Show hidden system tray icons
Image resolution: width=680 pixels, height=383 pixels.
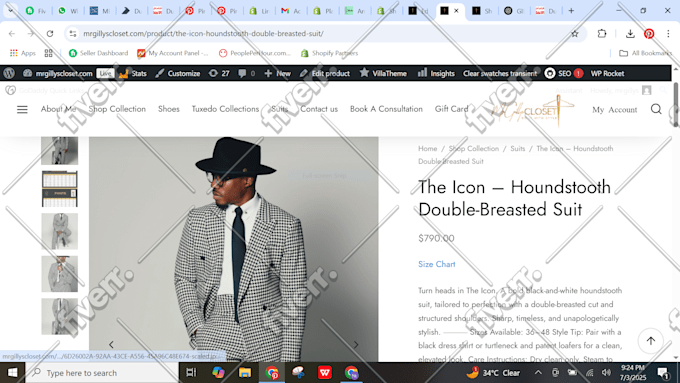[538, 373]
